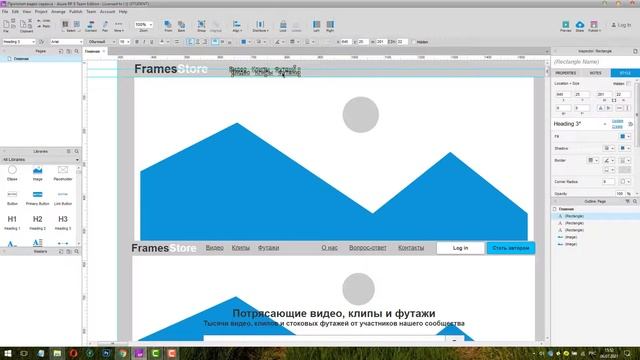
Task: Open the Publish menu
Action: [x=76, y=12]
